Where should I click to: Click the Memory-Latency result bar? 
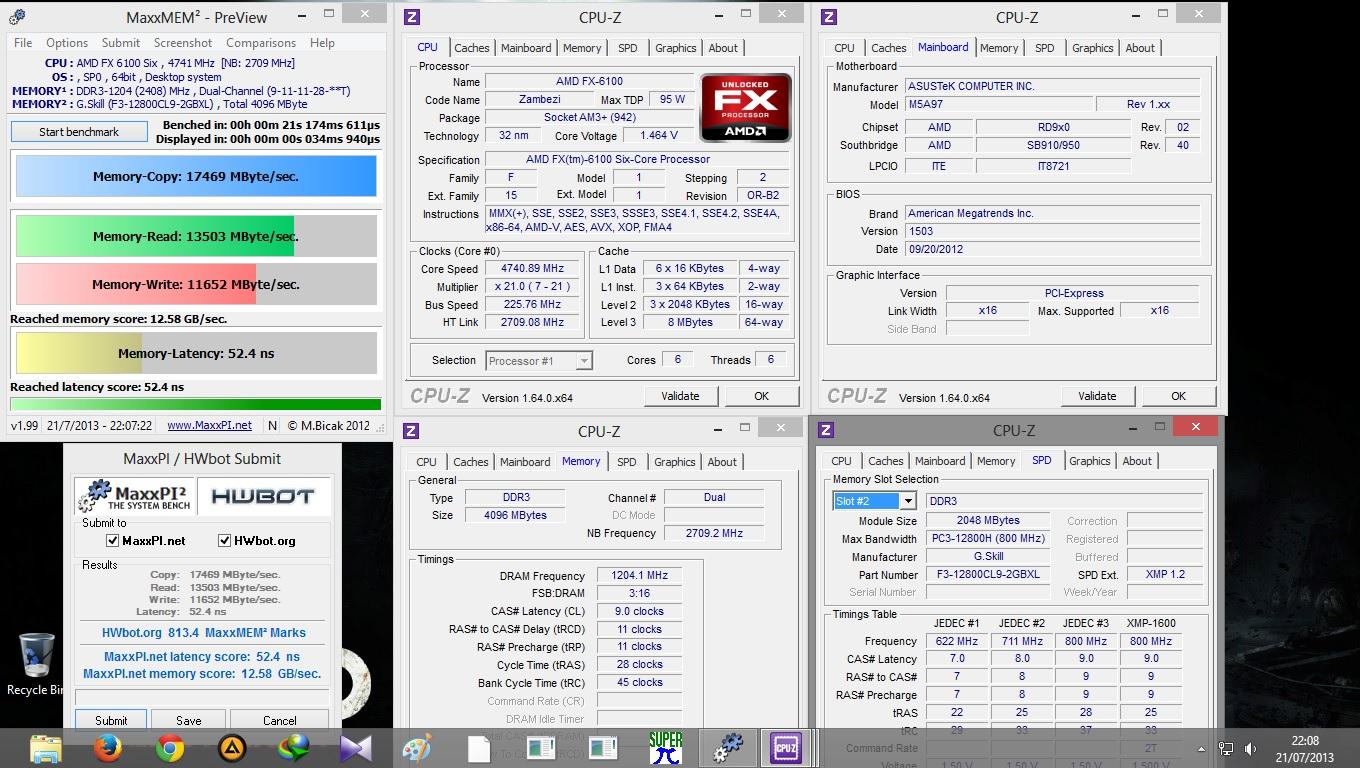point(196,353)
